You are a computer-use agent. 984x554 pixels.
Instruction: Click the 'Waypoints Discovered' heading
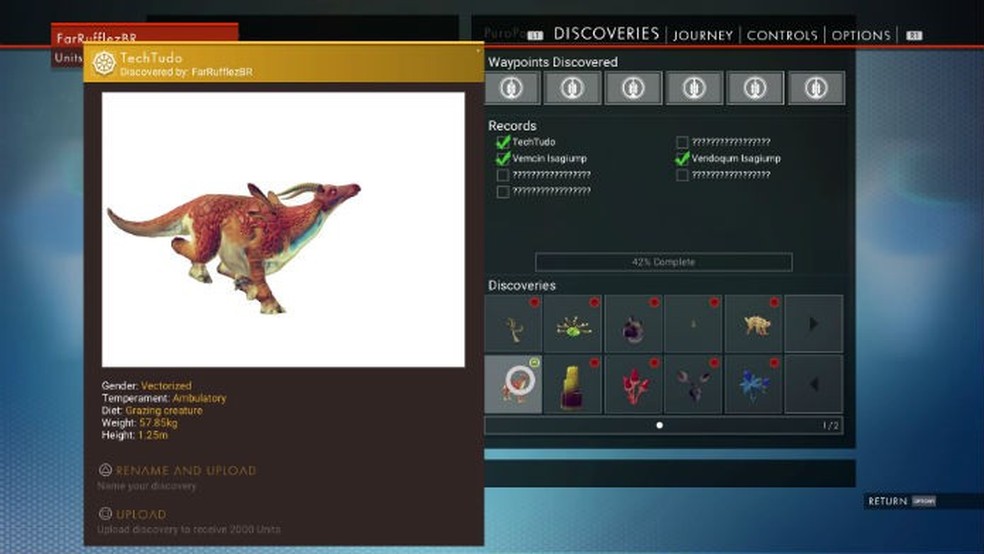(553, 62)
